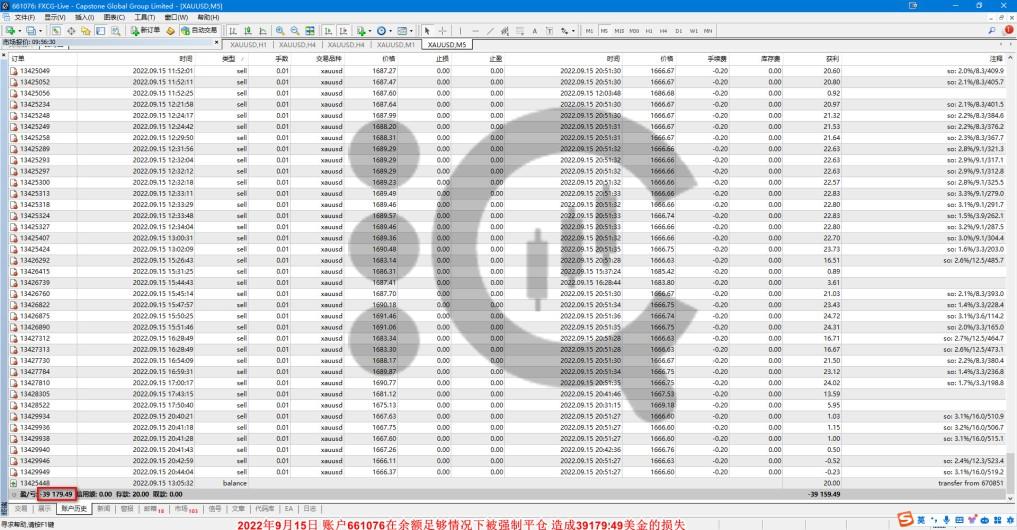The width and height of the screenshot is (1017, 530).
Task: Select the crosshair cursor tool
Action: pyautogui.click(x=441, y=31)
